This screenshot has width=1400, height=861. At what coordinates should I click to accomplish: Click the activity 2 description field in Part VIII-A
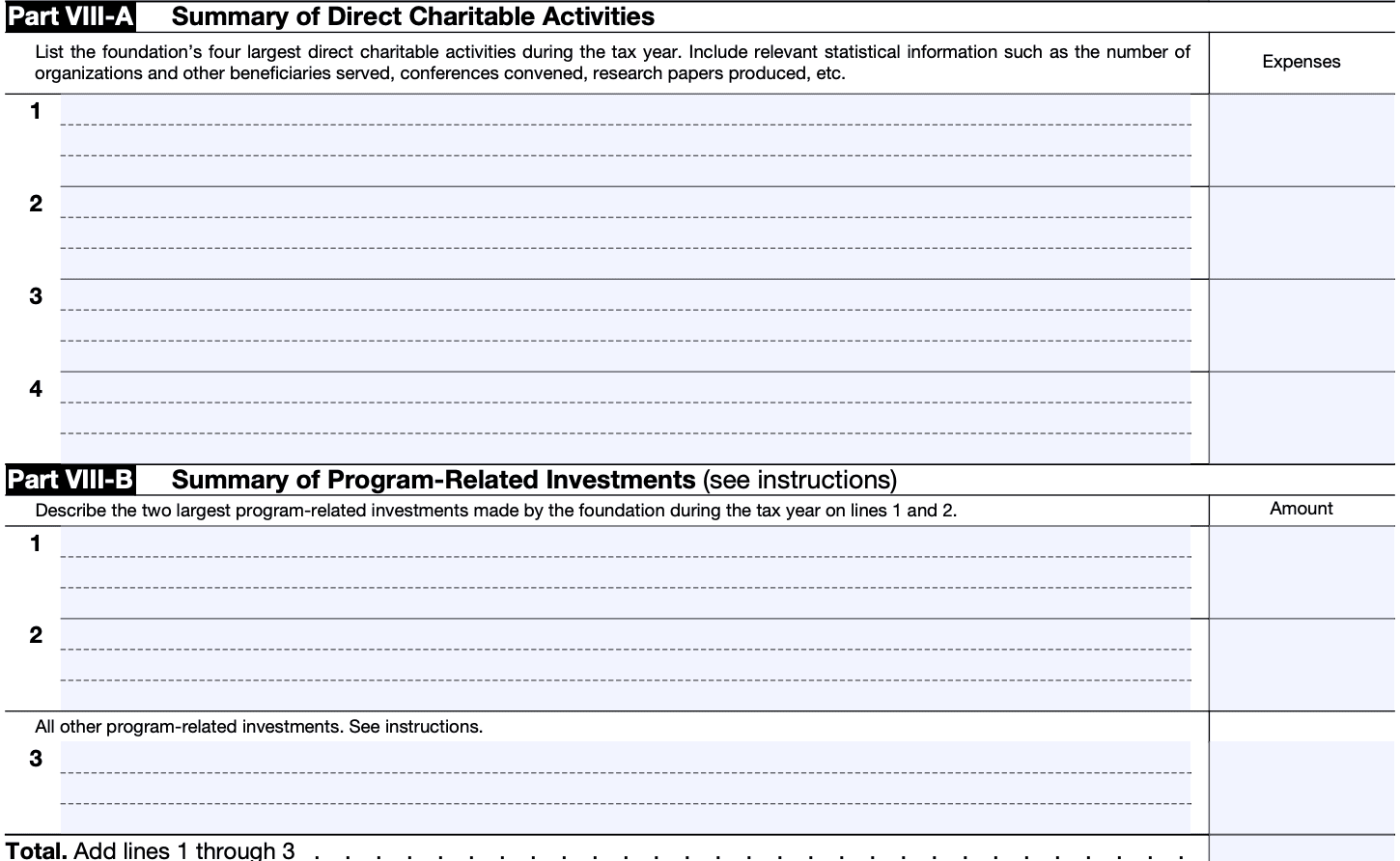pyautogui.click(x=626, y=233)
